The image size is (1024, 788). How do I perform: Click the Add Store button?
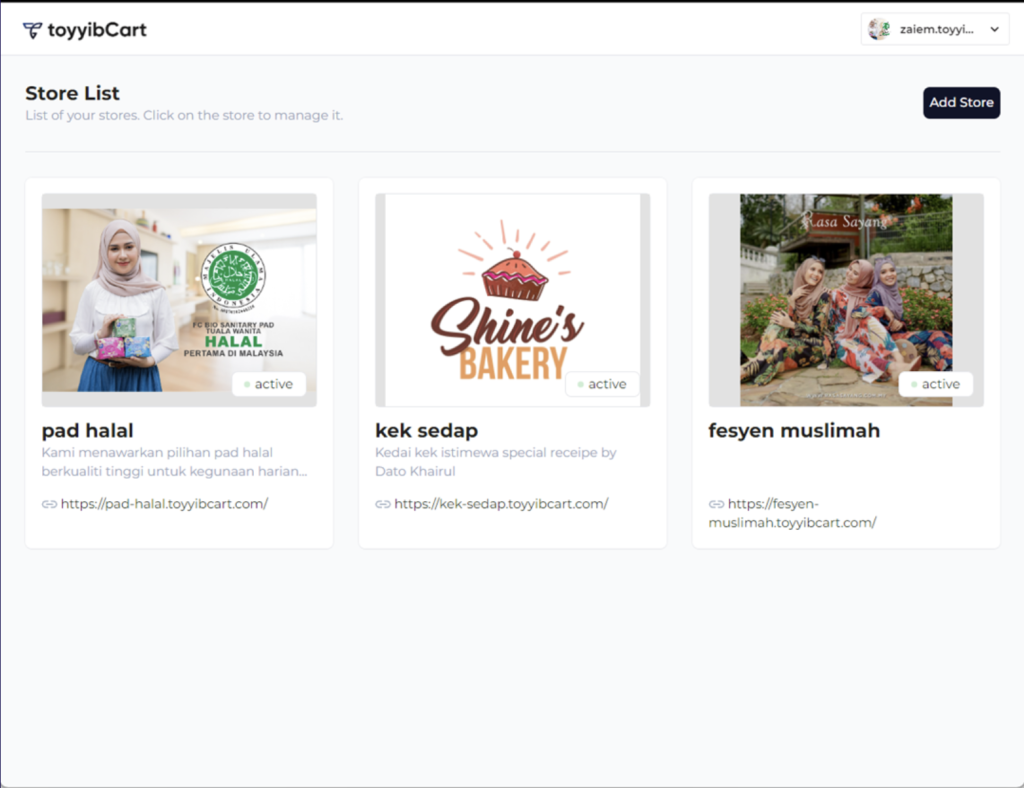pos(961,102)
